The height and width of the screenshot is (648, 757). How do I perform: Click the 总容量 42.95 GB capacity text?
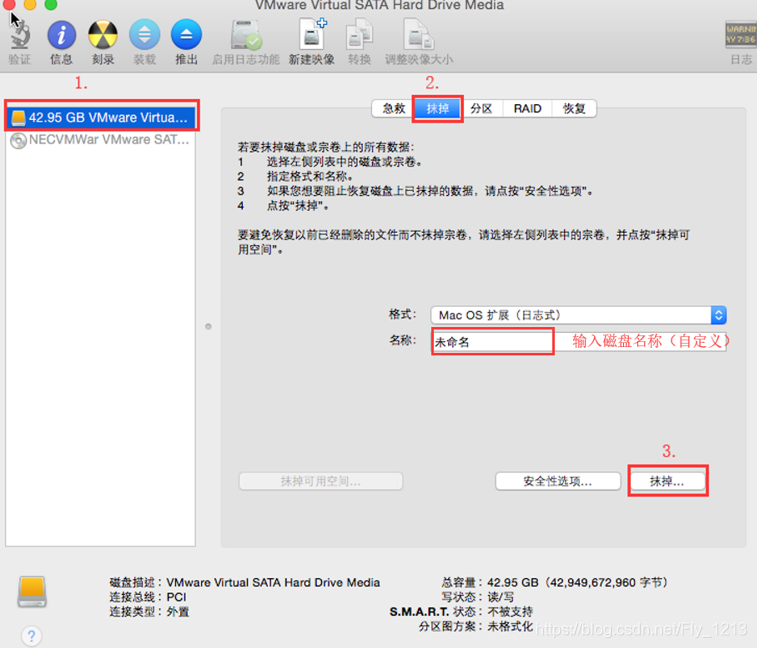click(x=554, y=582)
